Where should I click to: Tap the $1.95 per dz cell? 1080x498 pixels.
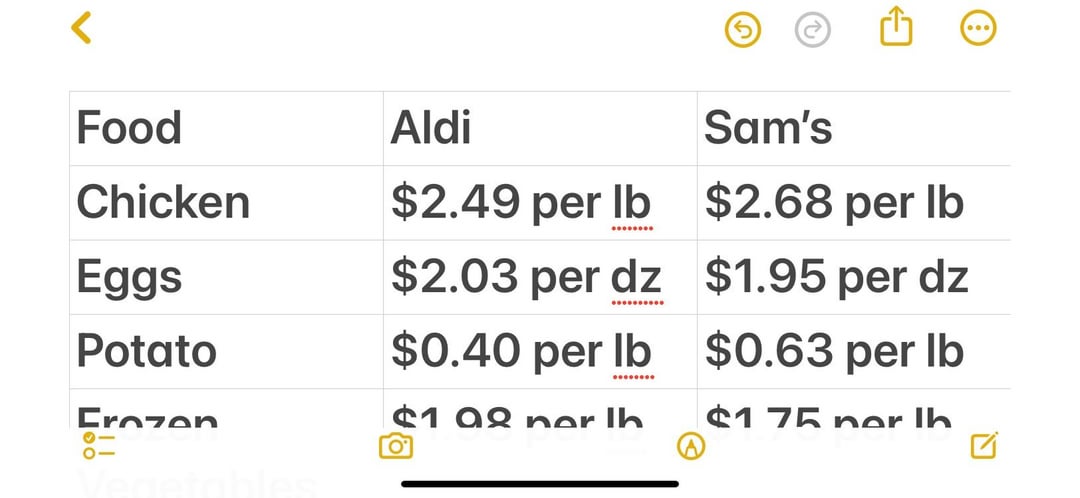coord(854,278)
